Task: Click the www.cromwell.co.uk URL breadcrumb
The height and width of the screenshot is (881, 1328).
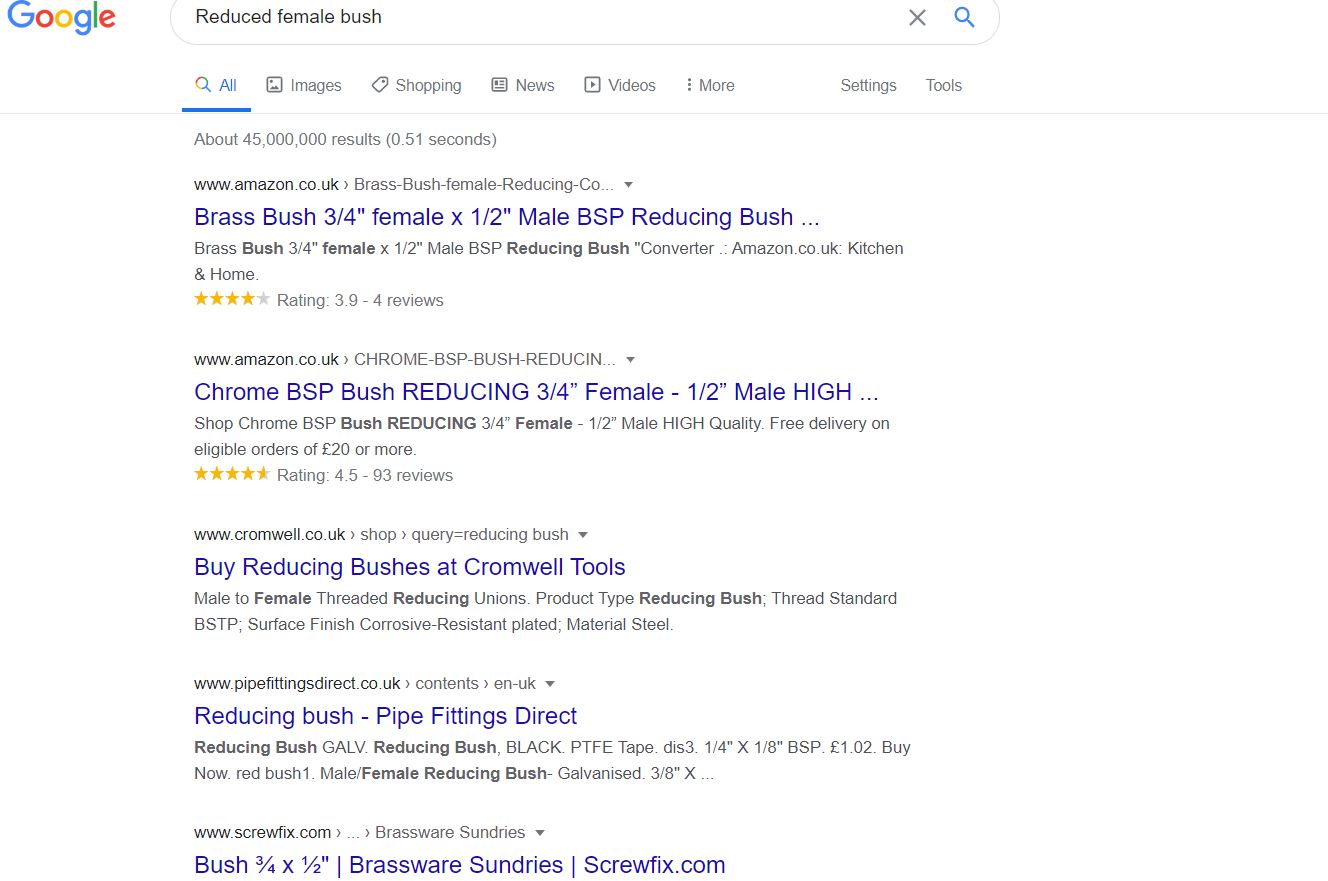Action: point(381,534)
